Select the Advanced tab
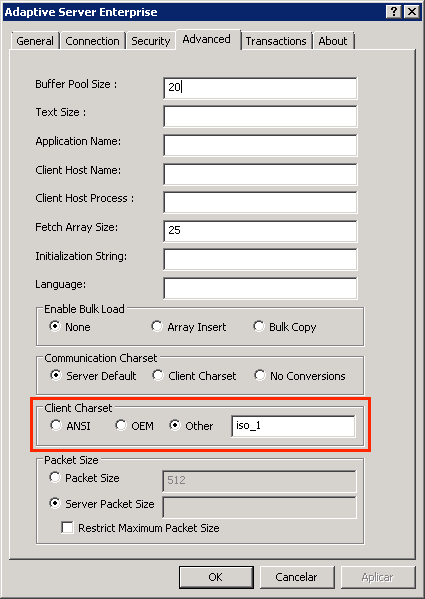This screenshot has width=425, height=599. [207, 39]
